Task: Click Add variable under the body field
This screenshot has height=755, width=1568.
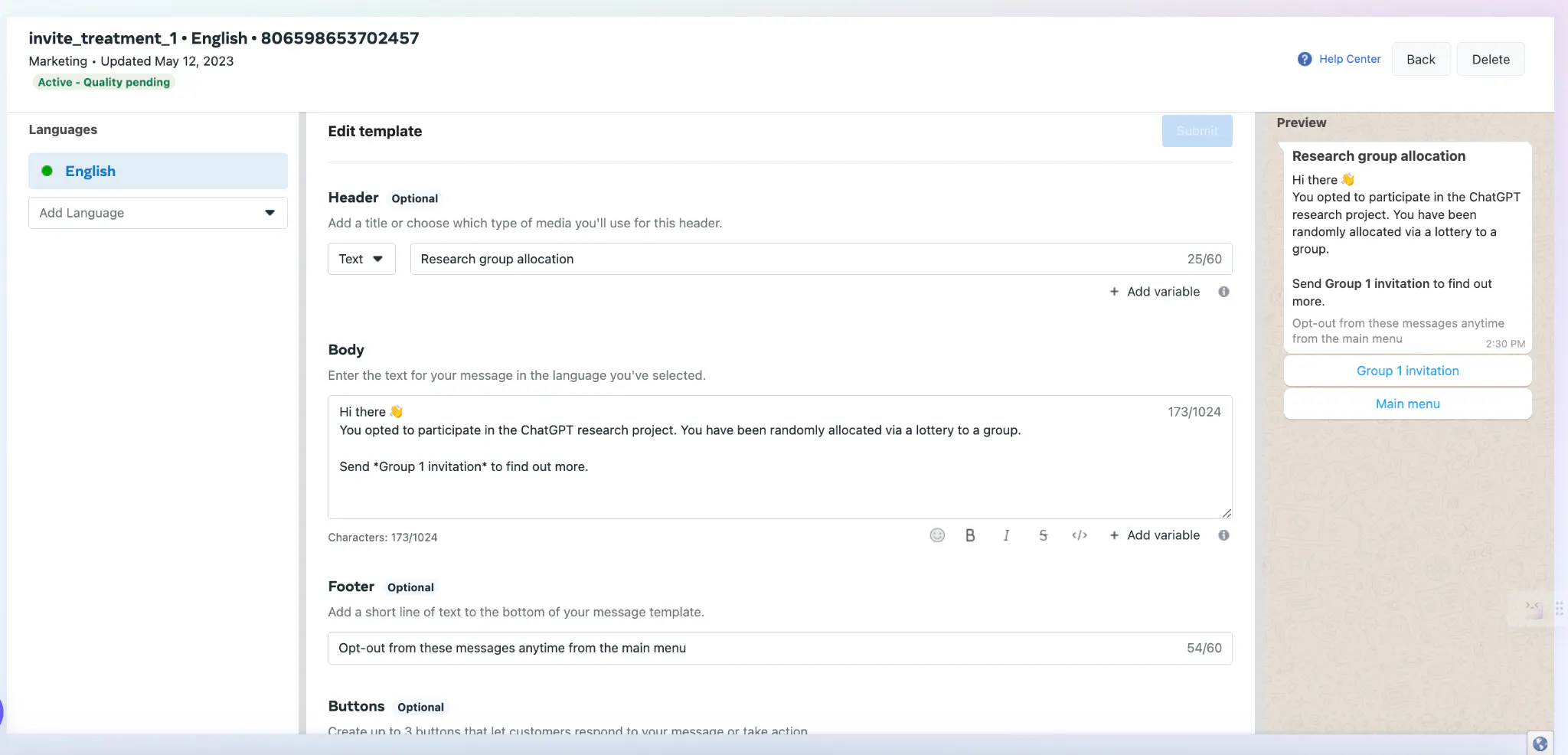Action: [x=1155, y=535]
